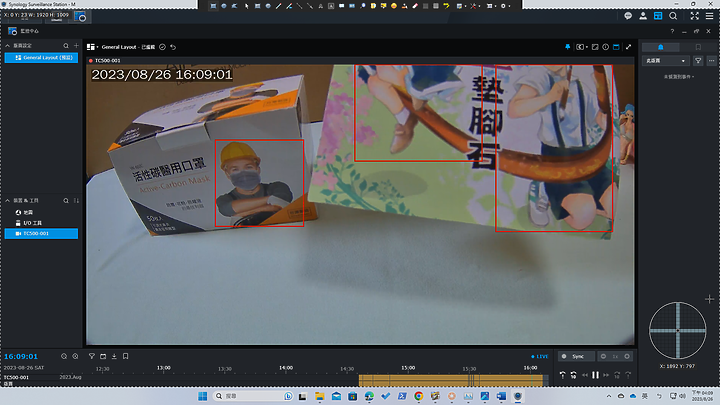Open the three-dots more options button
Viewport: 720px width, 405px height.
point(711,61)
